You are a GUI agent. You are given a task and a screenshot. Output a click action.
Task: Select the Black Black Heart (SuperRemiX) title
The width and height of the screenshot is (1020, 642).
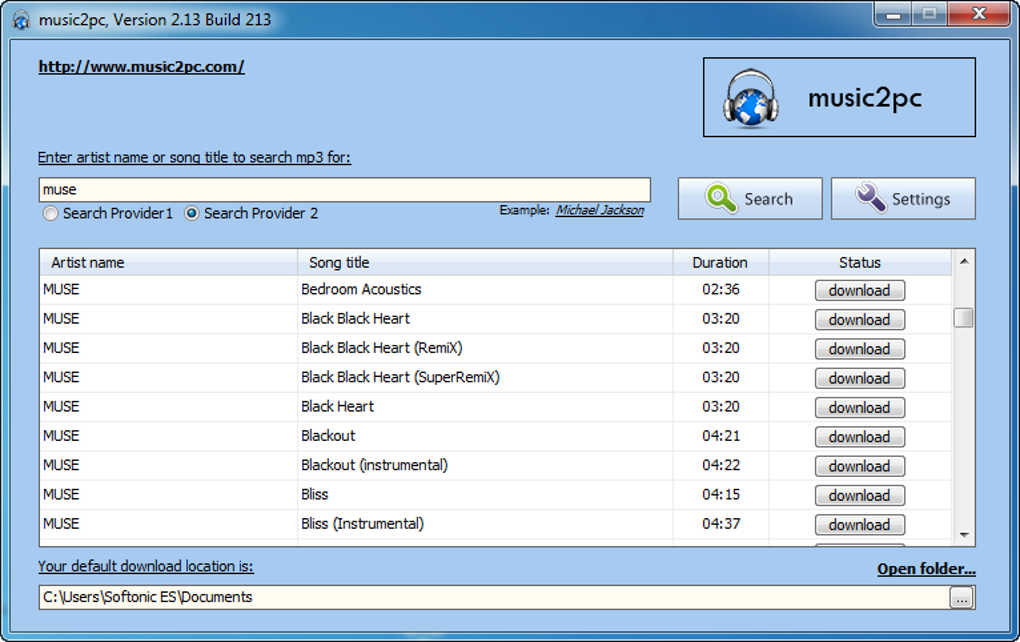400,377
